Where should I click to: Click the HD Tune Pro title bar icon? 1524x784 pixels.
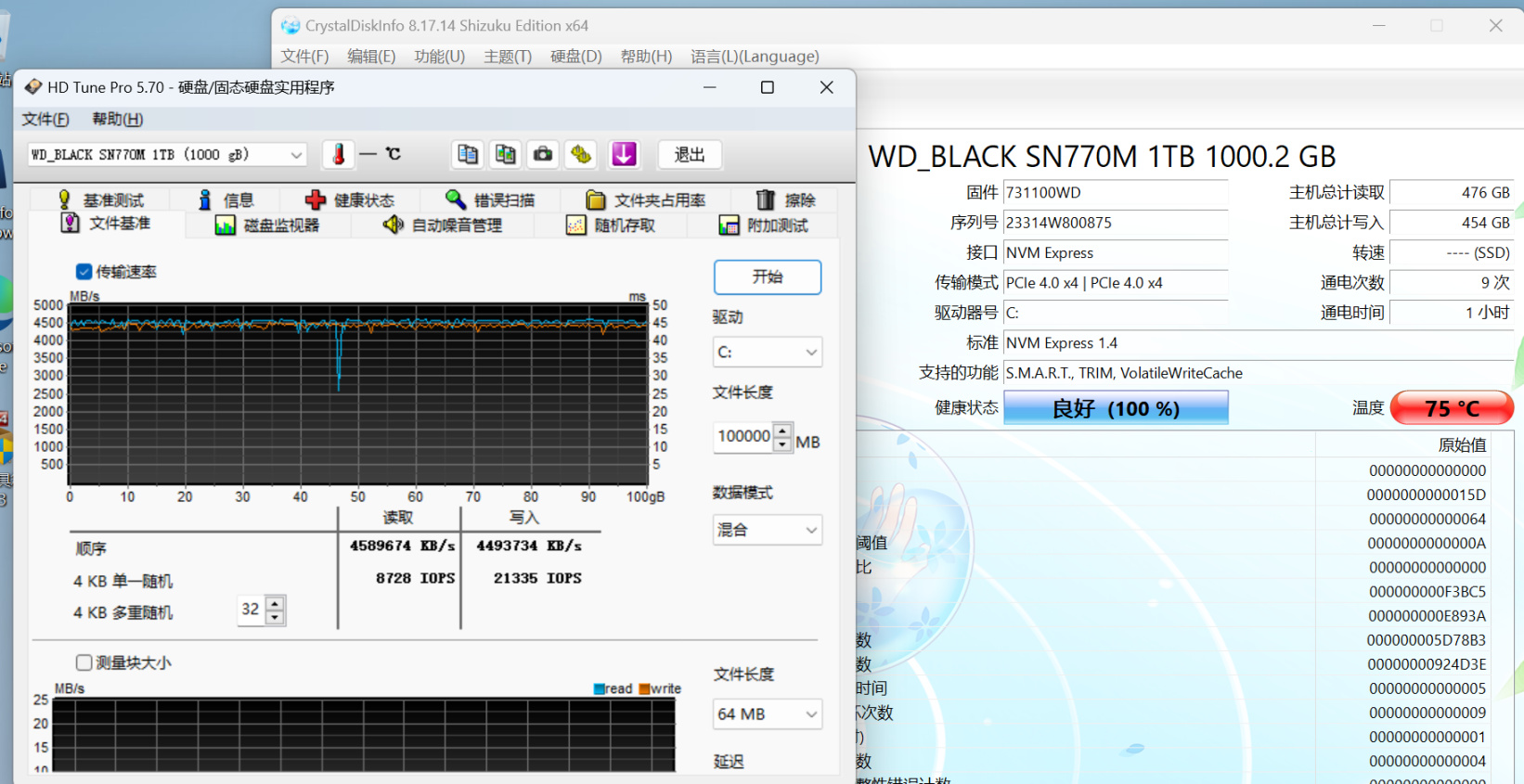click(x=33, y=87)
